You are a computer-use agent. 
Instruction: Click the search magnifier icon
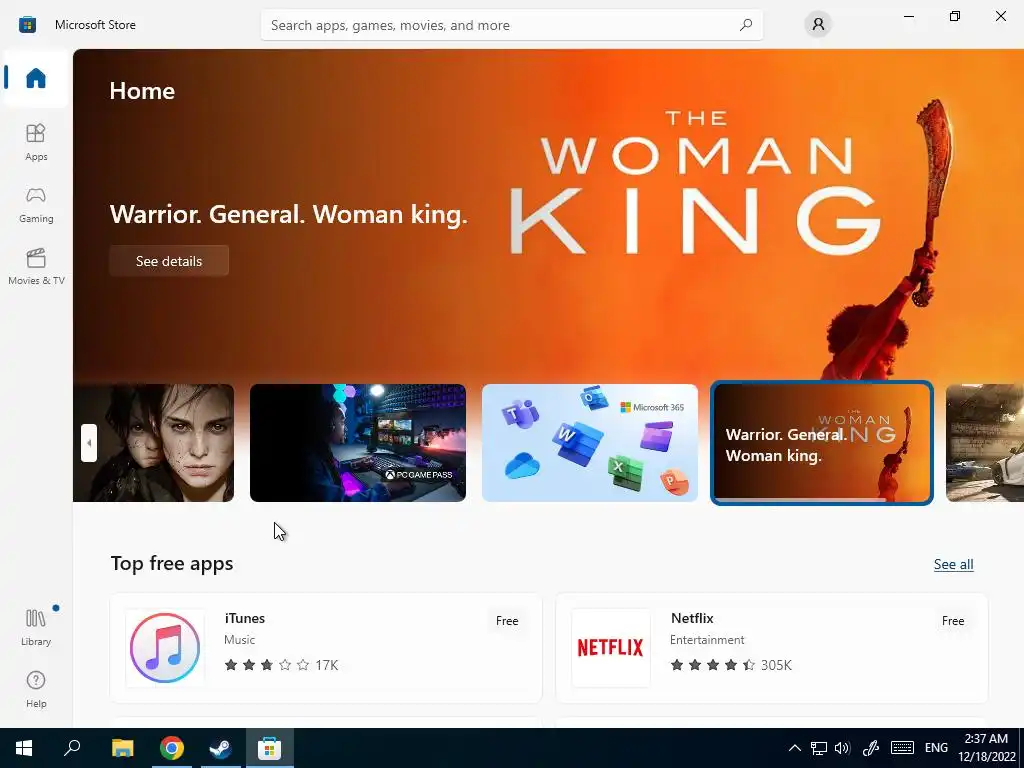746,25
